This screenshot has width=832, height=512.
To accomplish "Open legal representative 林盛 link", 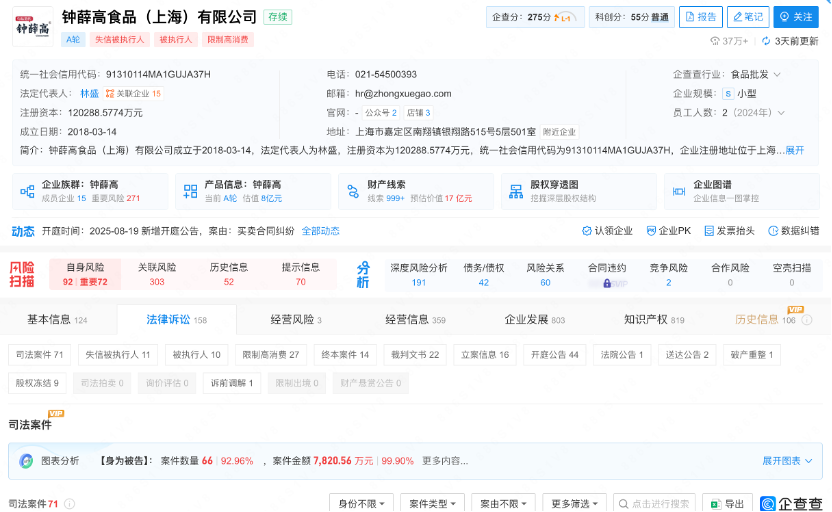I will [x=90, y=93].
